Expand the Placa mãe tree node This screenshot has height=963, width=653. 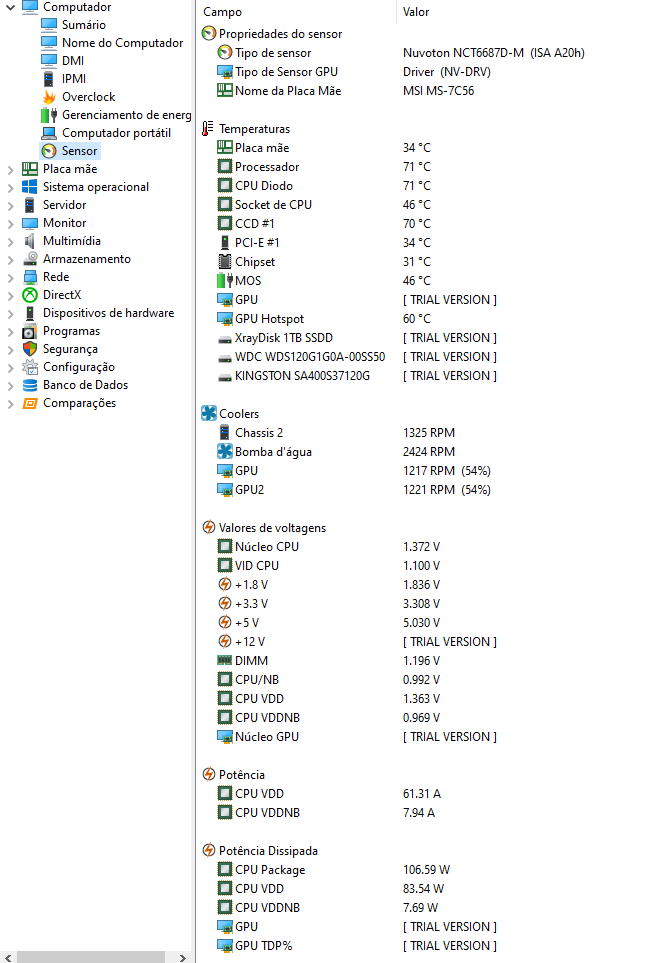(10, 170)
